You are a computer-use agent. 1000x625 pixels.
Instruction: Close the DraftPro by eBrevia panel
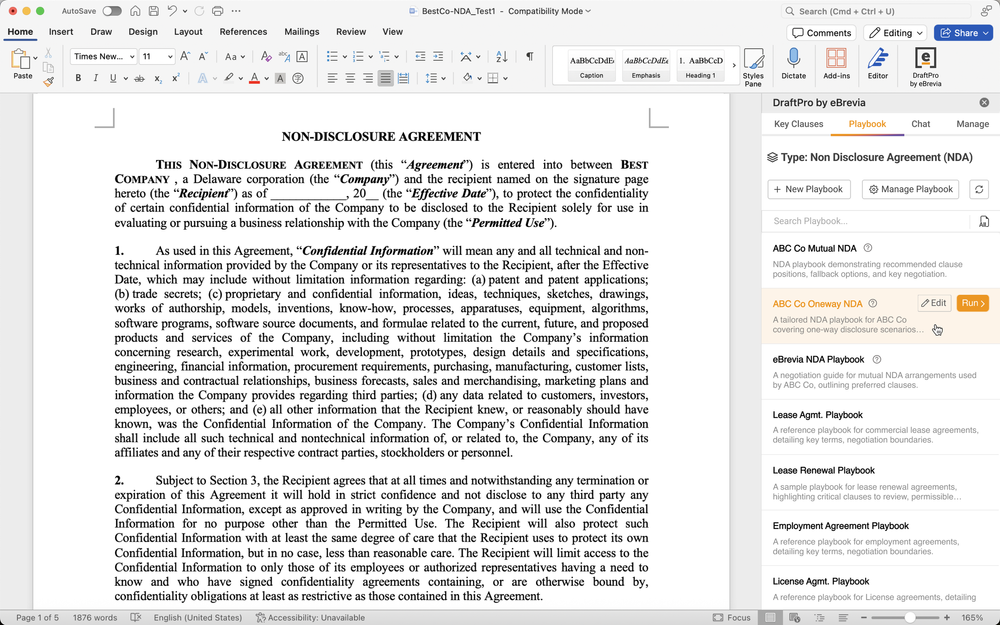(984, 102)
